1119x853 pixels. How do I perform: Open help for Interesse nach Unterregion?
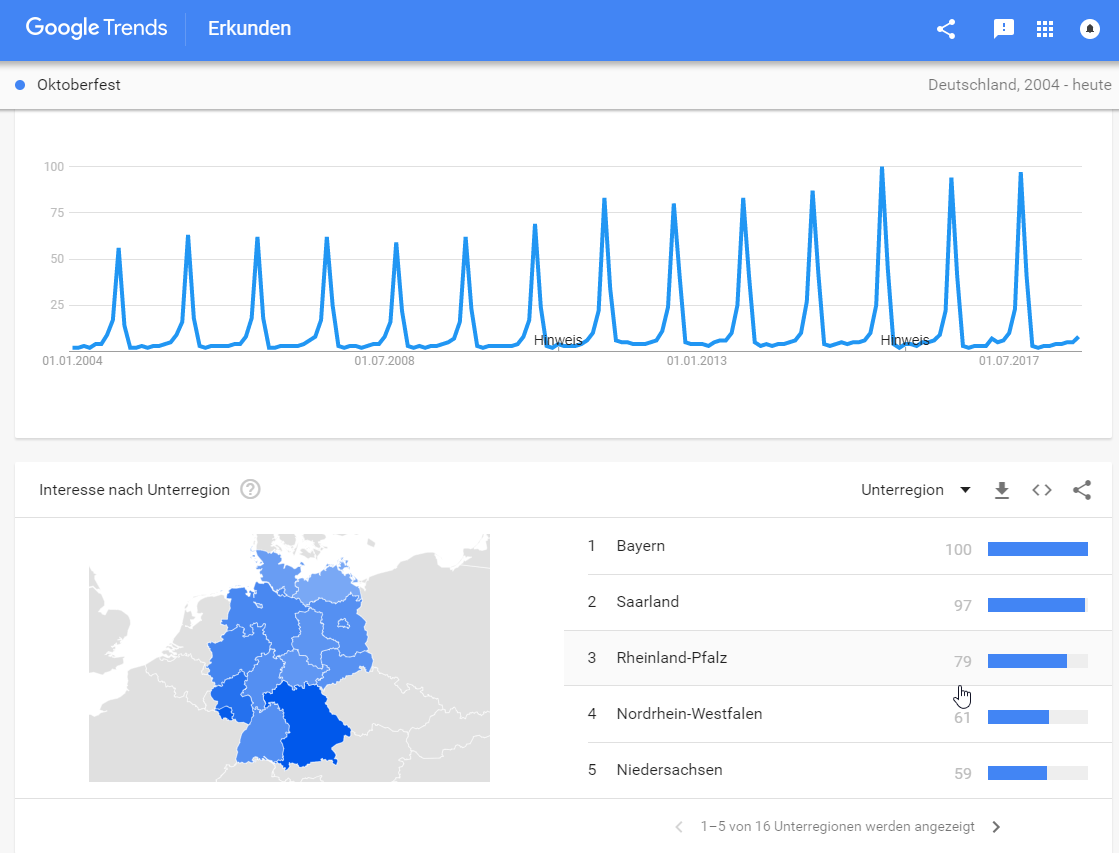click(x=251, y=490)
